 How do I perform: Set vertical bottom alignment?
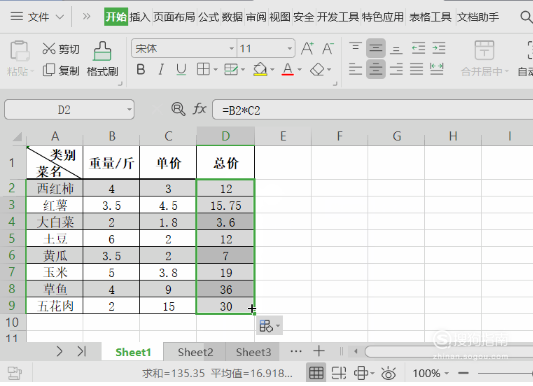[x=396, y=50]
